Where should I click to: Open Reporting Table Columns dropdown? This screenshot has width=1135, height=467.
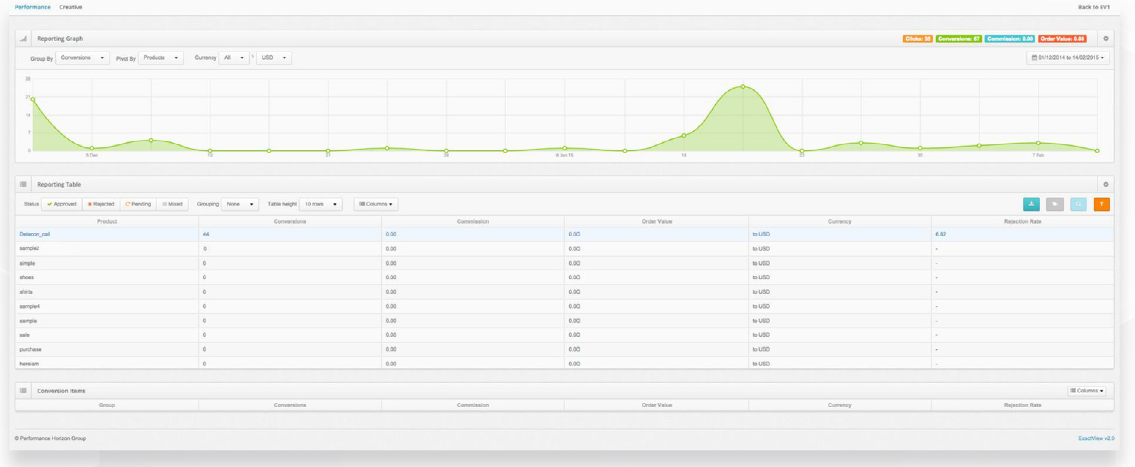[x=376, y=204]
